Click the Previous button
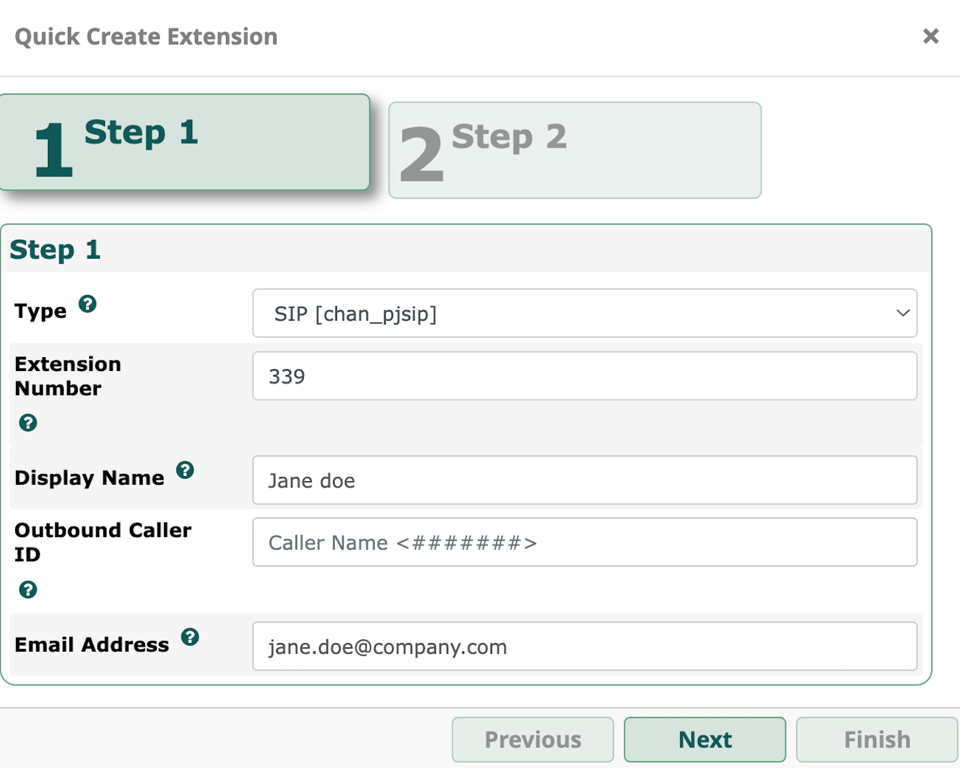 tap(532, 739)
